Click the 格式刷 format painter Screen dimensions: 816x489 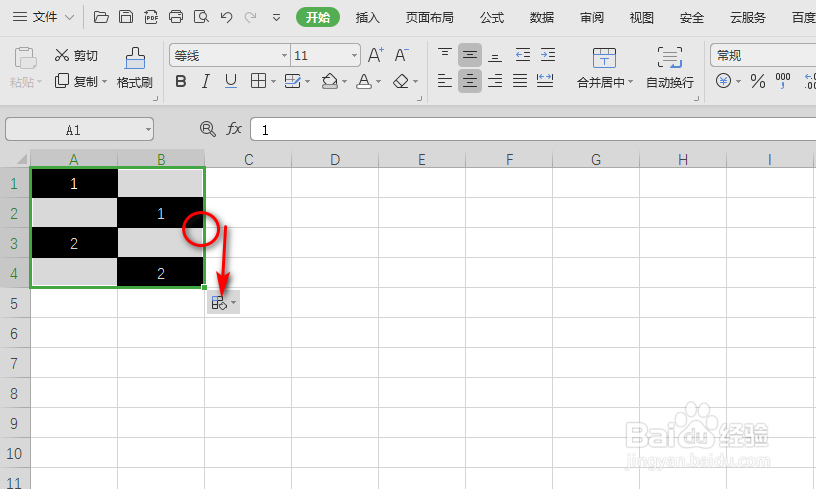(x=134, y=67)
